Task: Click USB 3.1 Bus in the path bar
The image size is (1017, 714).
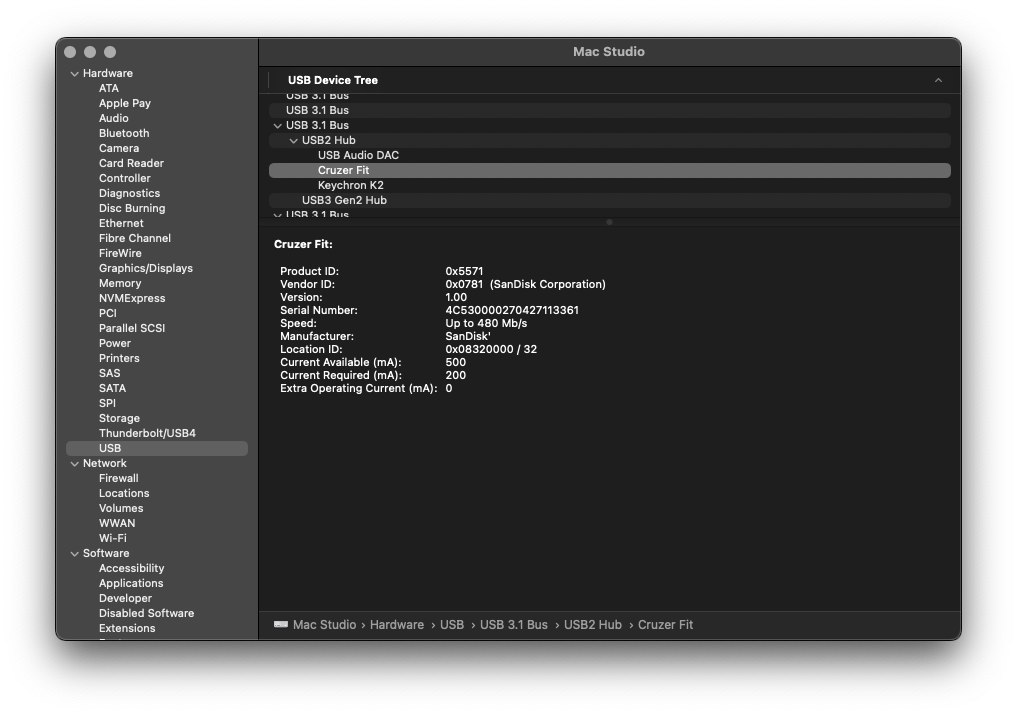Action: tap(514, 625)
